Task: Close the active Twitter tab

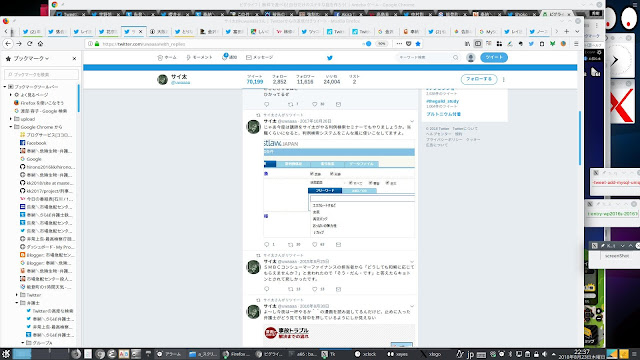Action: [x=141, y=31]
